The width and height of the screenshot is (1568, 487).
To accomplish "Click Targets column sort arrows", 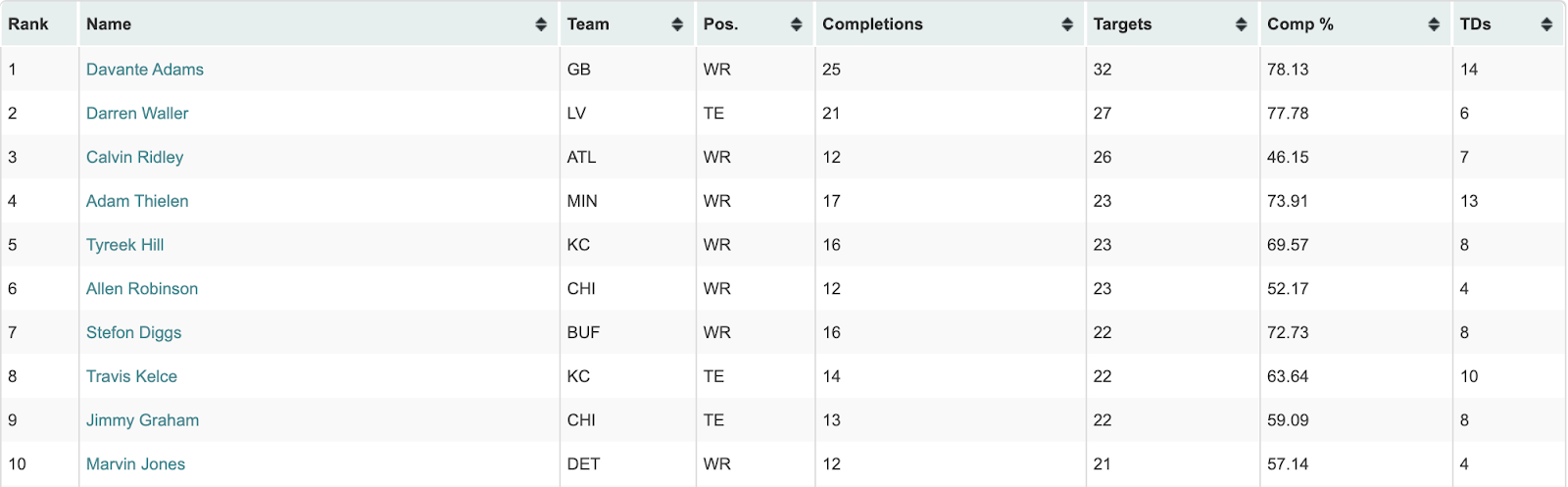I will [x=1242, y=24].
